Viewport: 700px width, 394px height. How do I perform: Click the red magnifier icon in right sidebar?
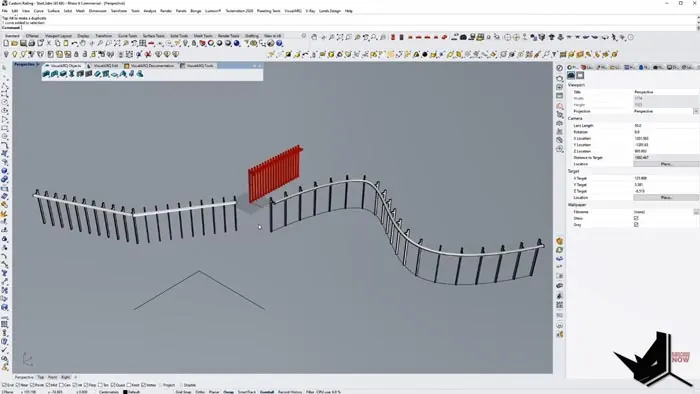559,106
